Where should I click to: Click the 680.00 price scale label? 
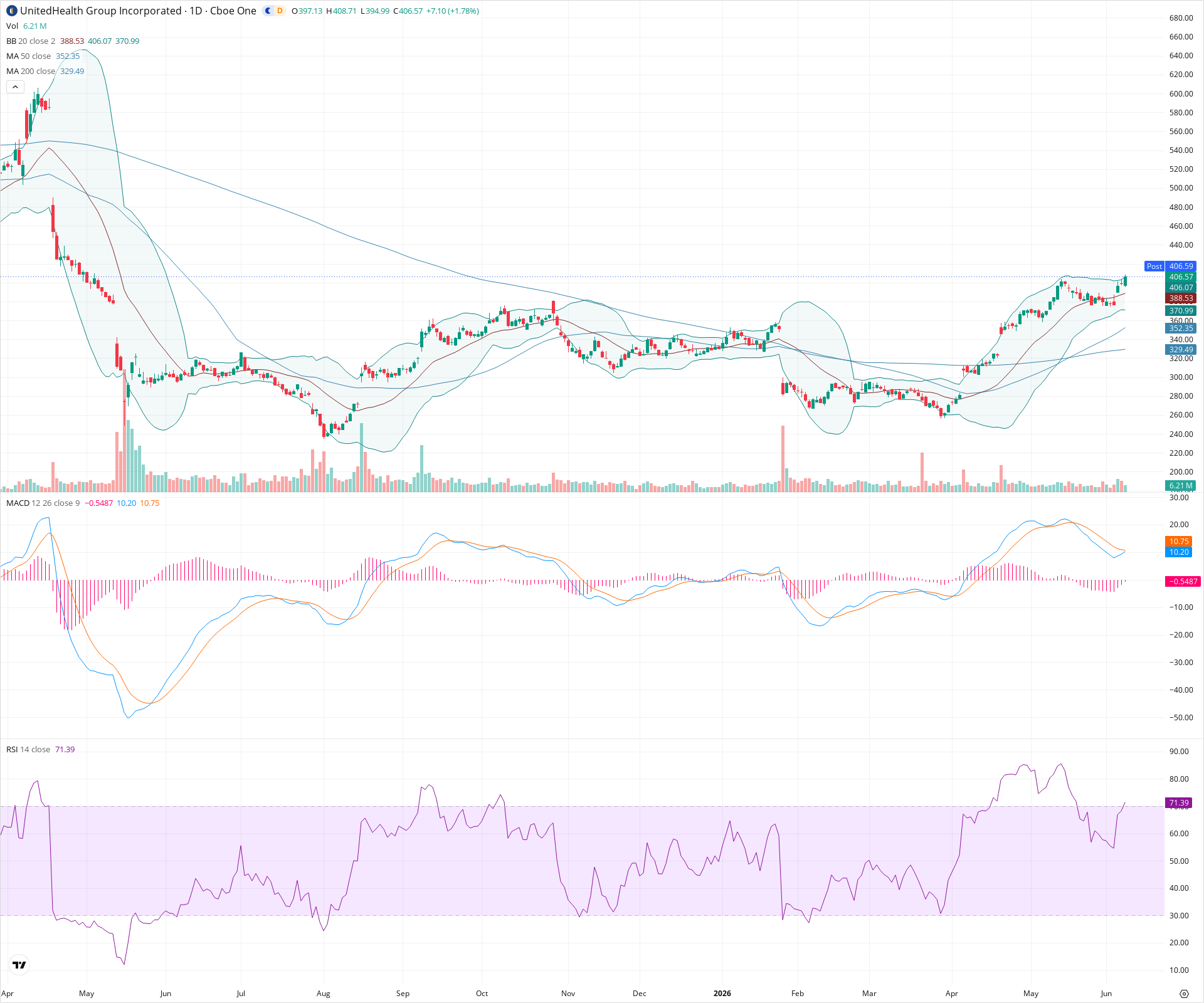[1181, 18]
